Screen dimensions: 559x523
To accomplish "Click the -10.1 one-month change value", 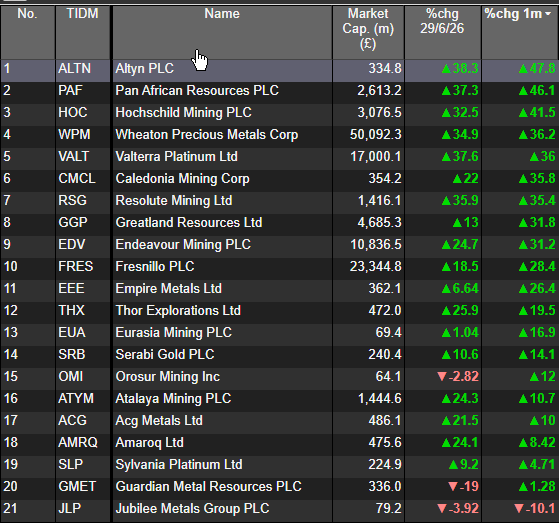I will tap(535, 509).
